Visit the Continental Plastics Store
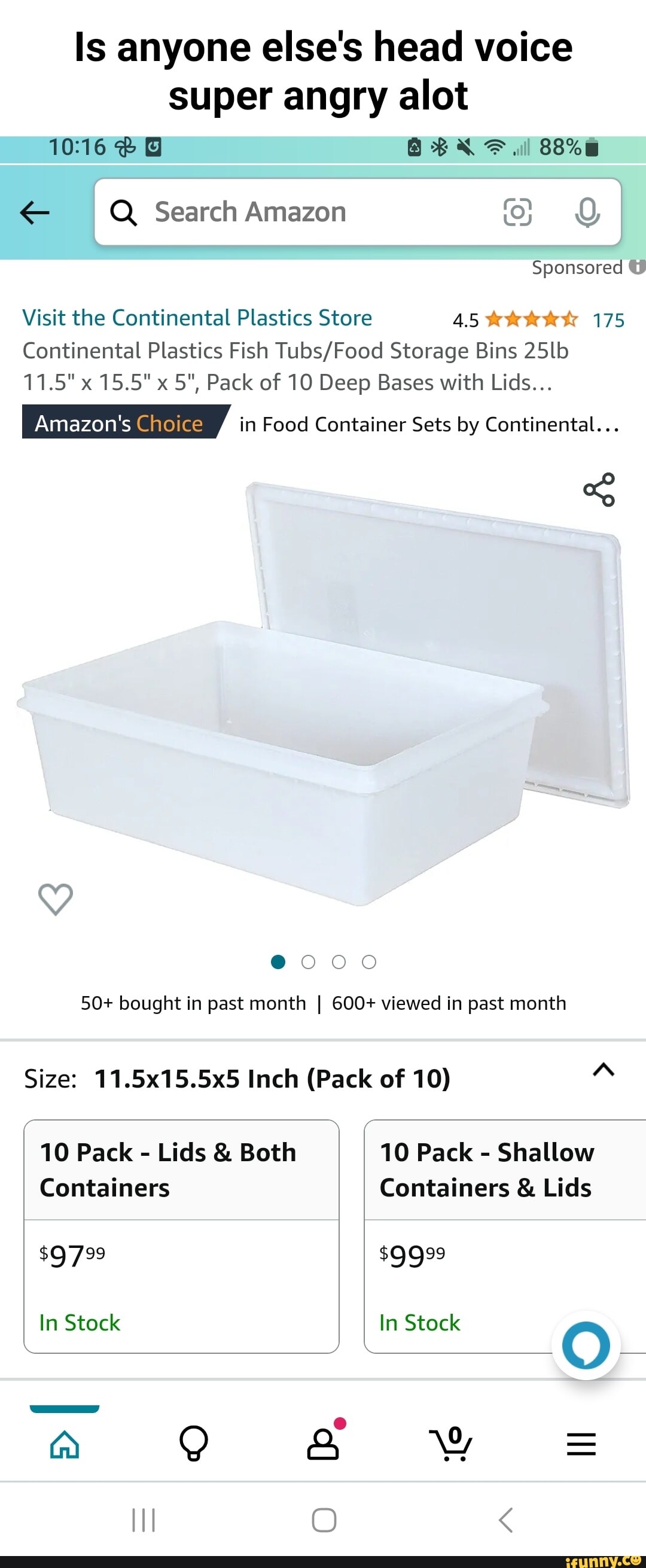Screen dimensions: 646x1568 pos(197,318)
